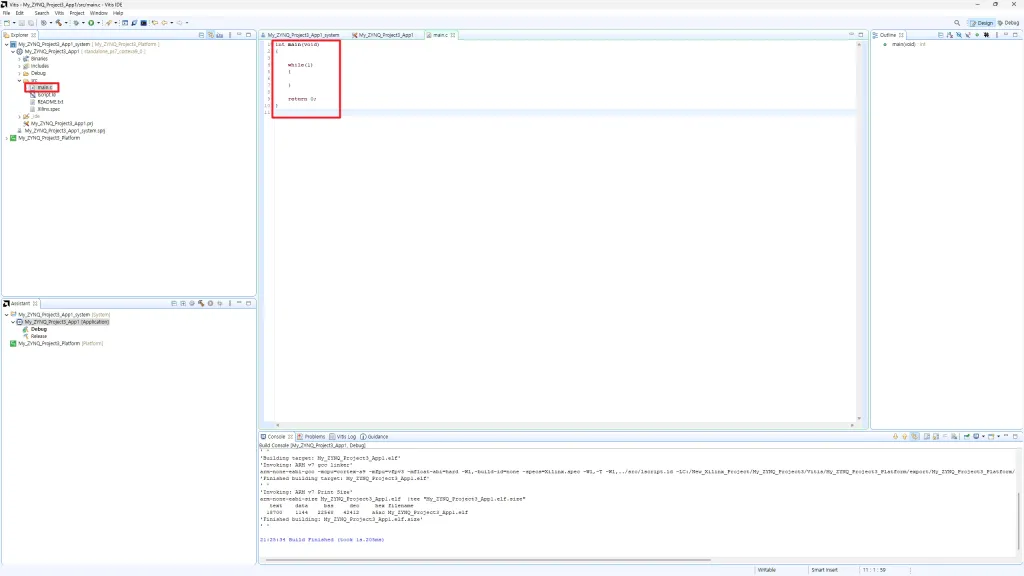Switch to My_ZYNQ_Project3_App1 editor tab

pos(383,35)
